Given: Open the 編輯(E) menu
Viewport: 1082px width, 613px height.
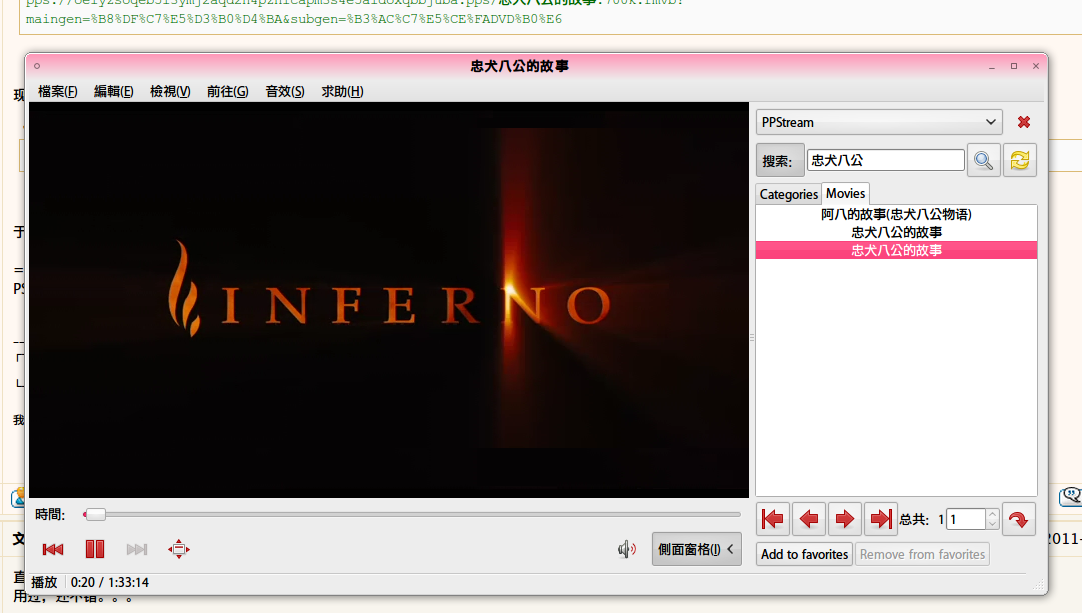Looking at the screenshot, I should pyautogui.click(x=114, y=92).
